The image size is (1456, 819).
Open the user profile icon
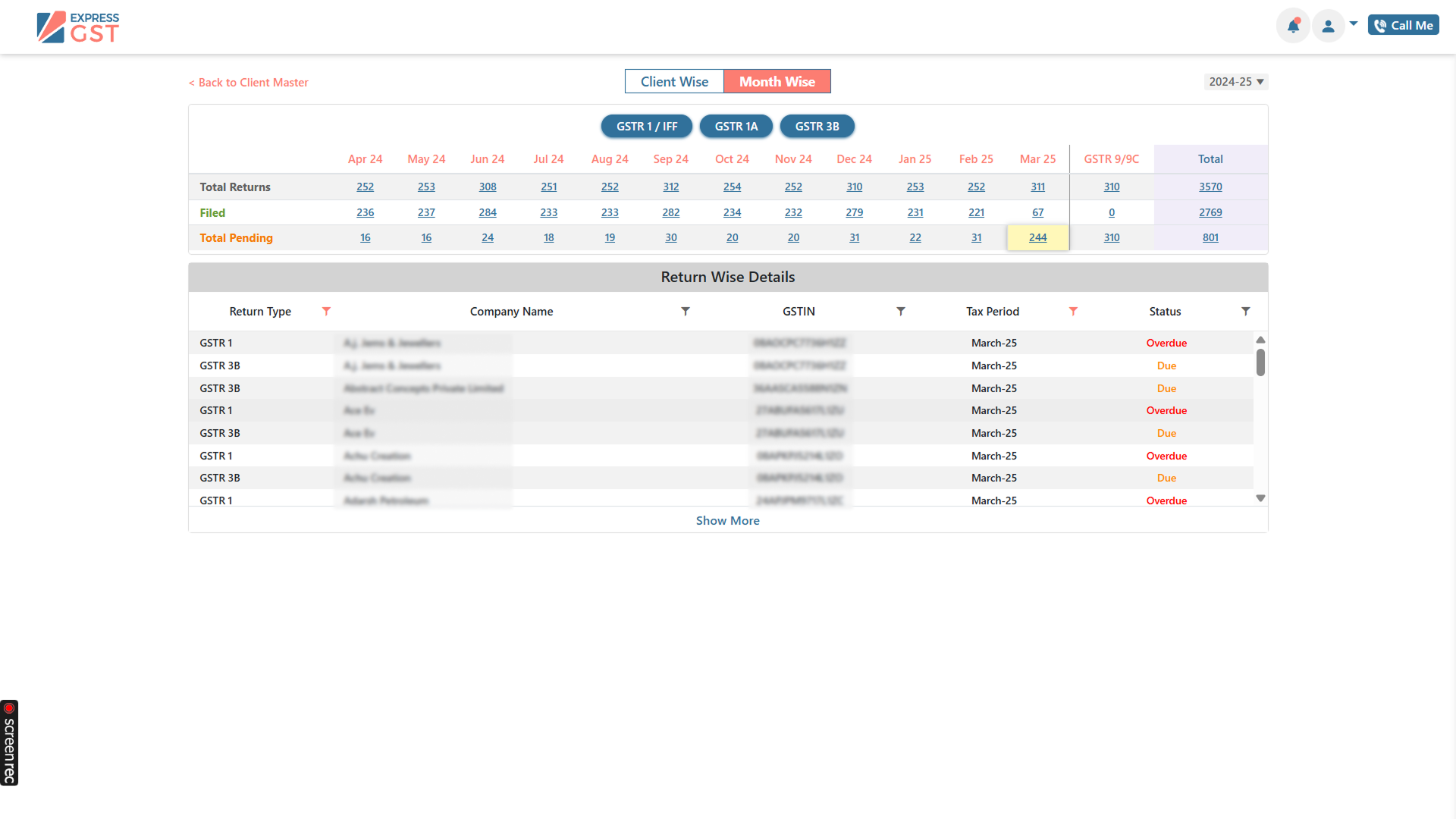pos(1328,25)
